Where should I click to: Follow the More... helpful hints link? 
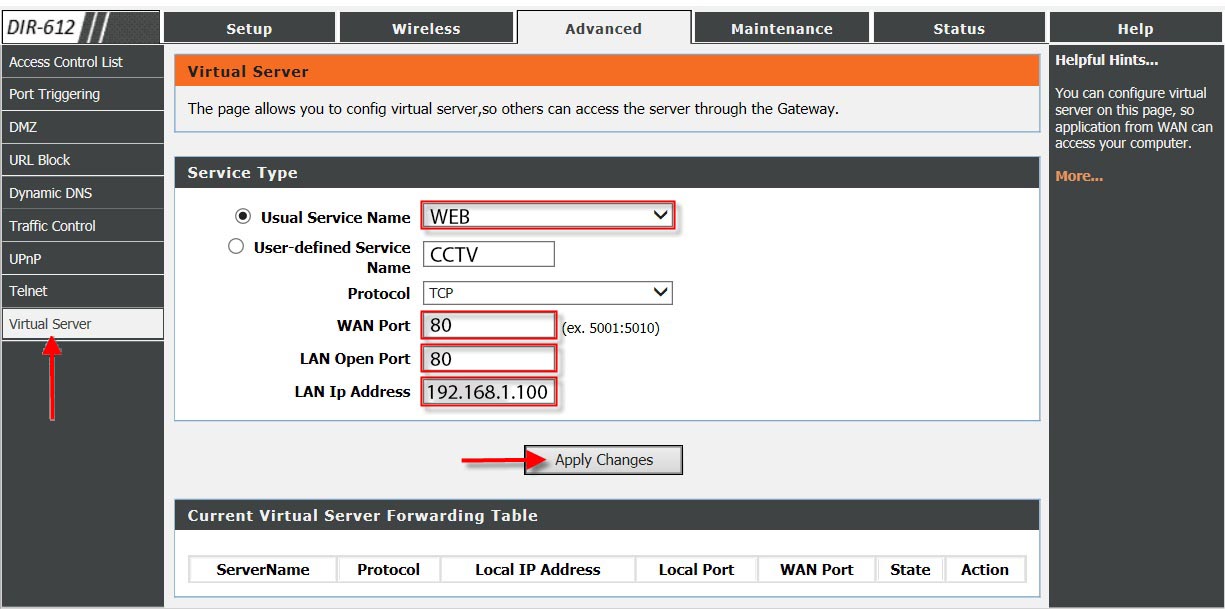(1079, 177)
